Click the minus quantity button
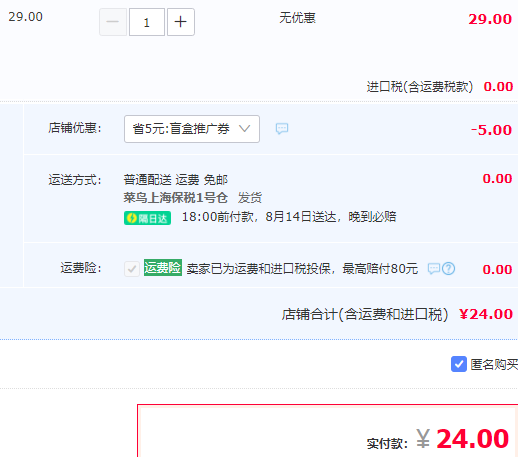 point(113,22)
